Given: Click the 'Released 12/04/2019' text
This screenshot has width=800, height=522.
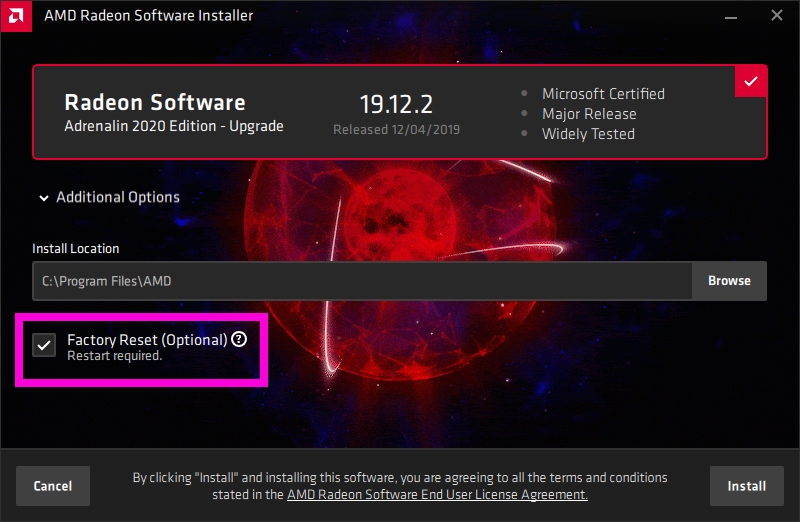Looking at the screenshot, I should click(396, 130).
